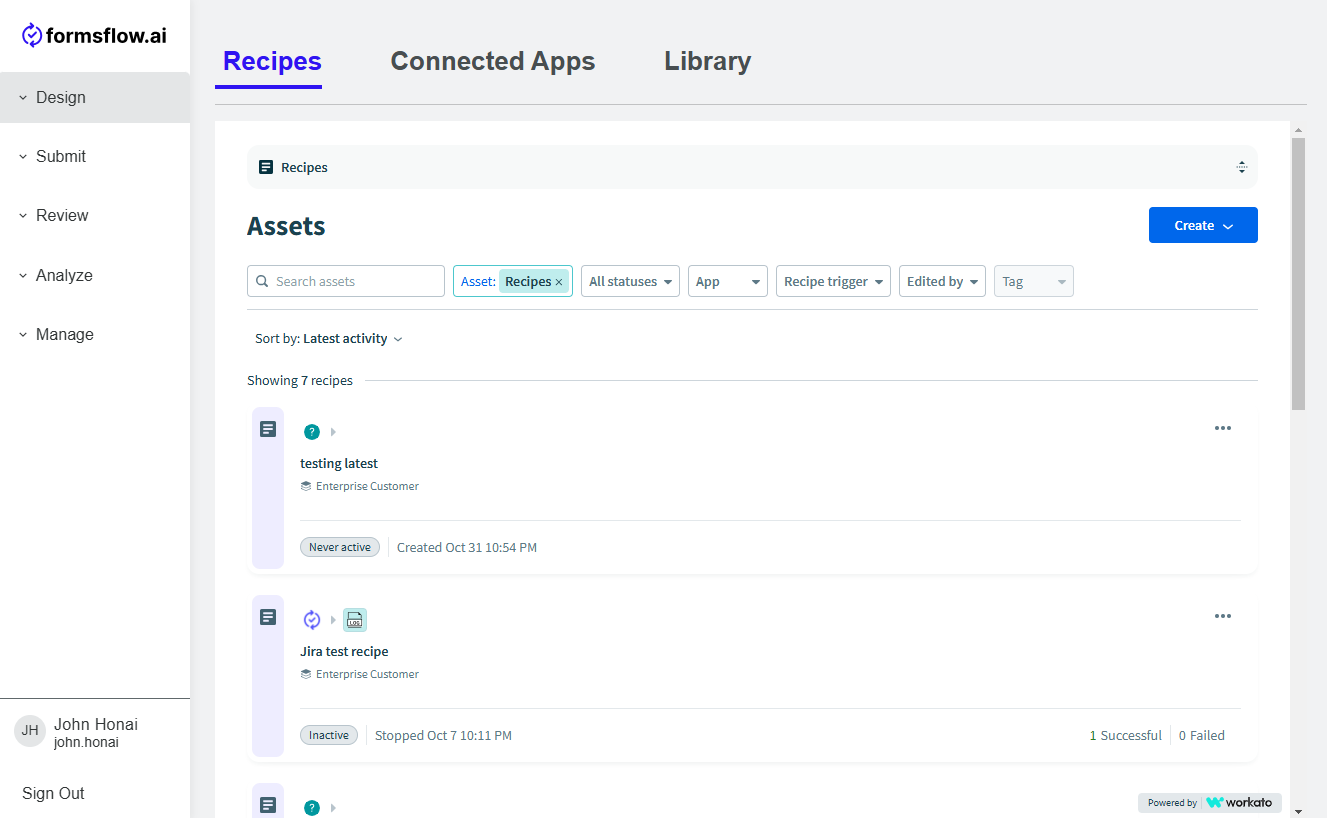
Task: Click Sign Out in the sidebar
Action: click(53, 793)
